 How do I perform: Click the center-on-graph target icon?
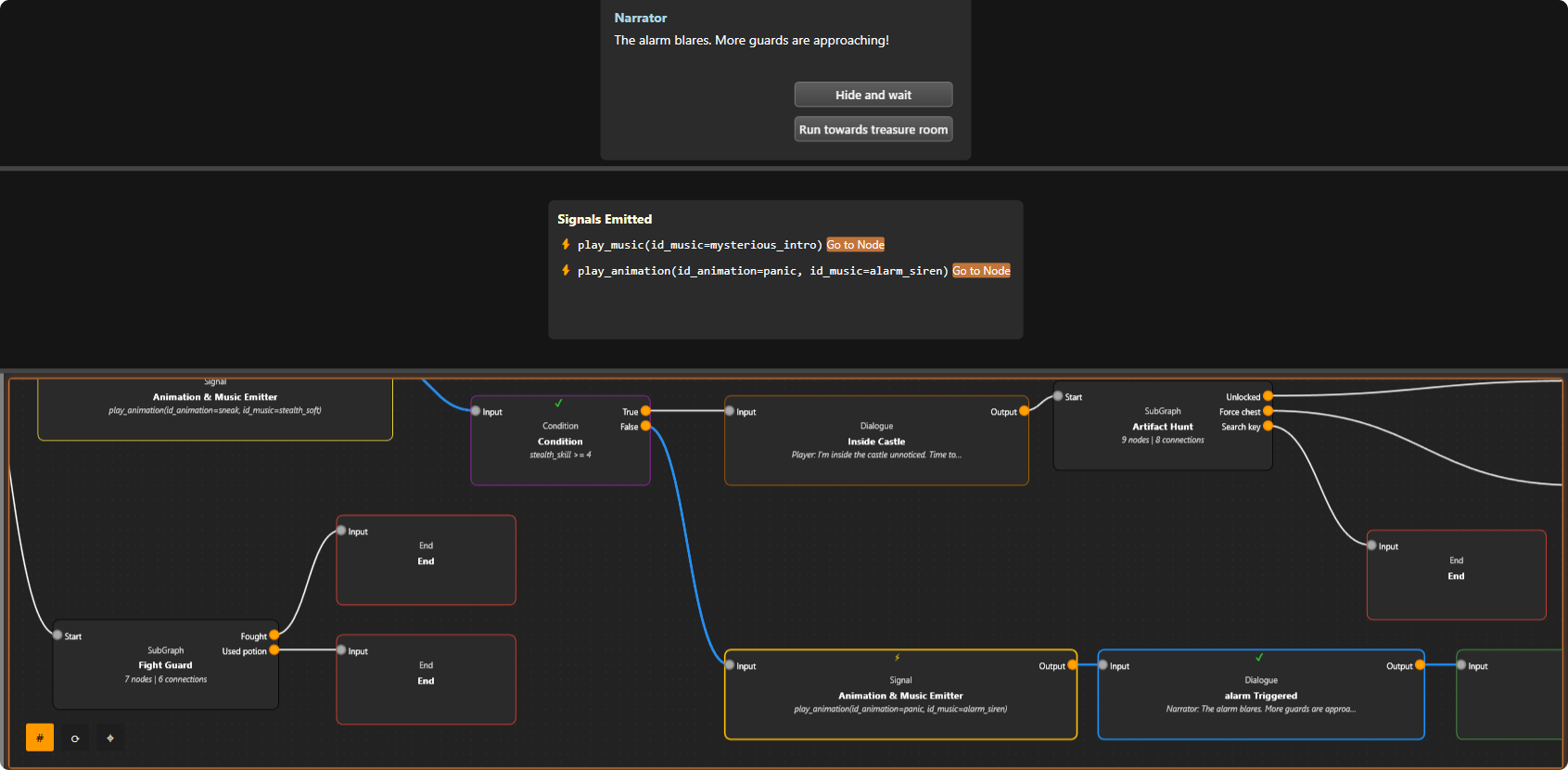click(110, 738)
